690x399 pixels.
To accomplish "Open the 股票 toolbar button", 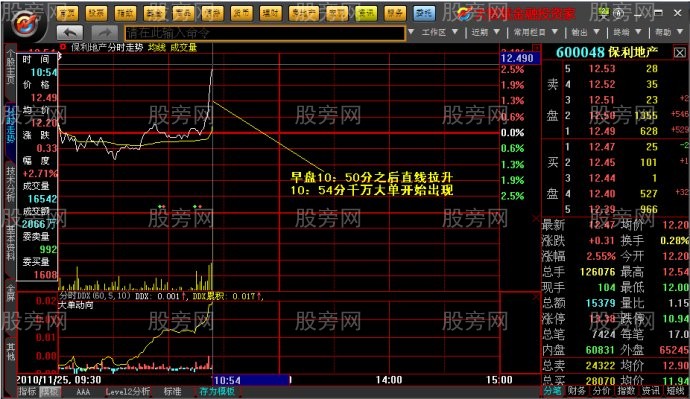I will pyautogui.click(x=96, y=14).
